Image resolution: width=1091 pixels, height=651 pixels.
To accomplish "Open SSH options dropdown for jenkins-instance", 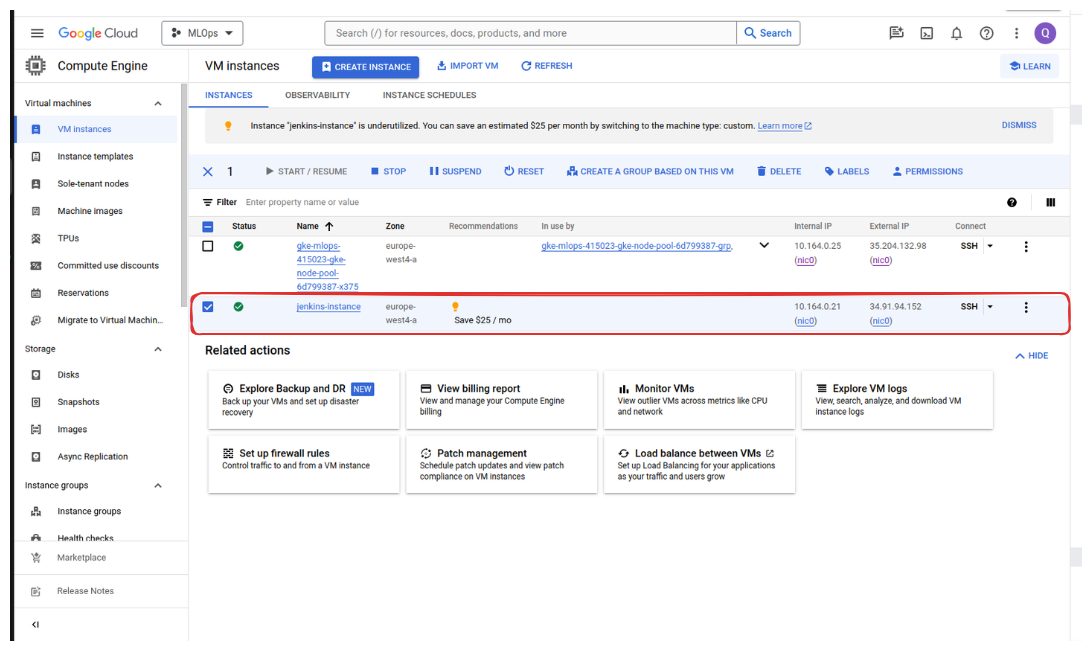I will tap(990, 307).
